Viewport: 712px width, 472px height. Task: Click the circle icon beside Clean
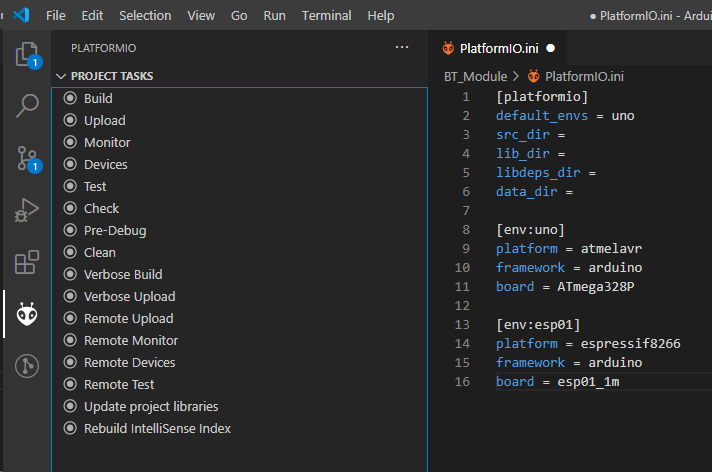point(70,252)
